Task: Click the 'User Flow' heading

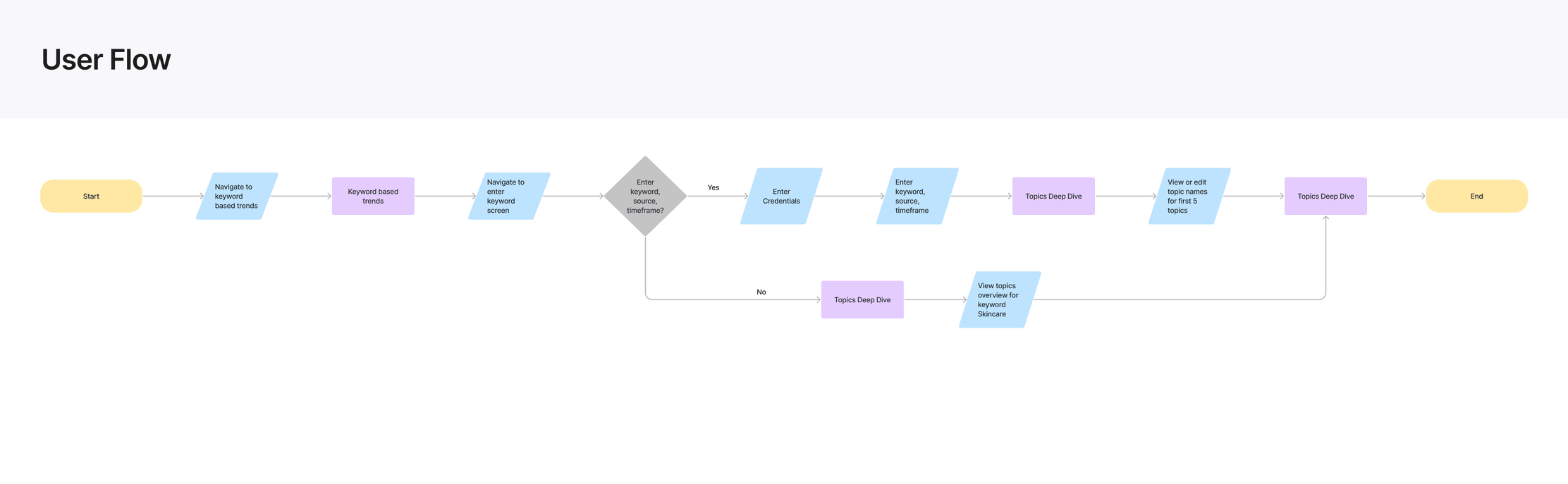Action: pyautogui.click(x=106, y=60)
